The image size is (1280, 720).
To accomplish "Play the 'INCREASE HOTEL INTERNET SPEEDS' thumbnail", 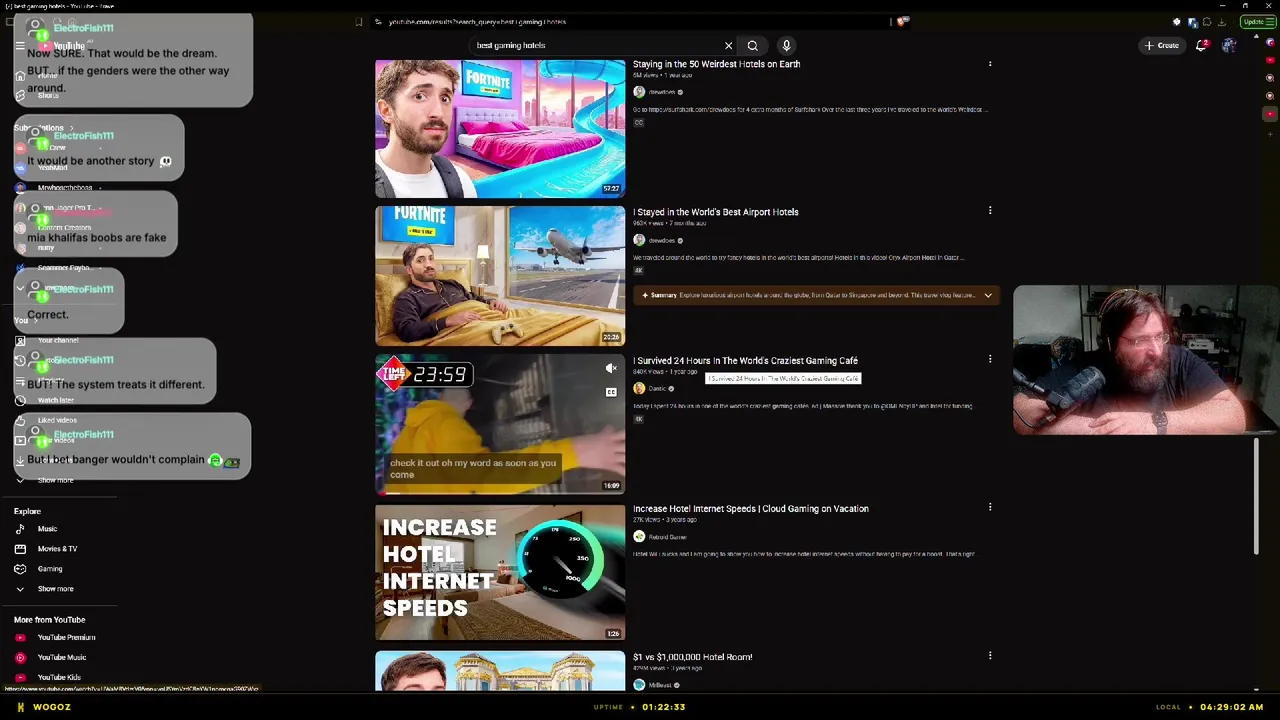I will pos(500,572).
